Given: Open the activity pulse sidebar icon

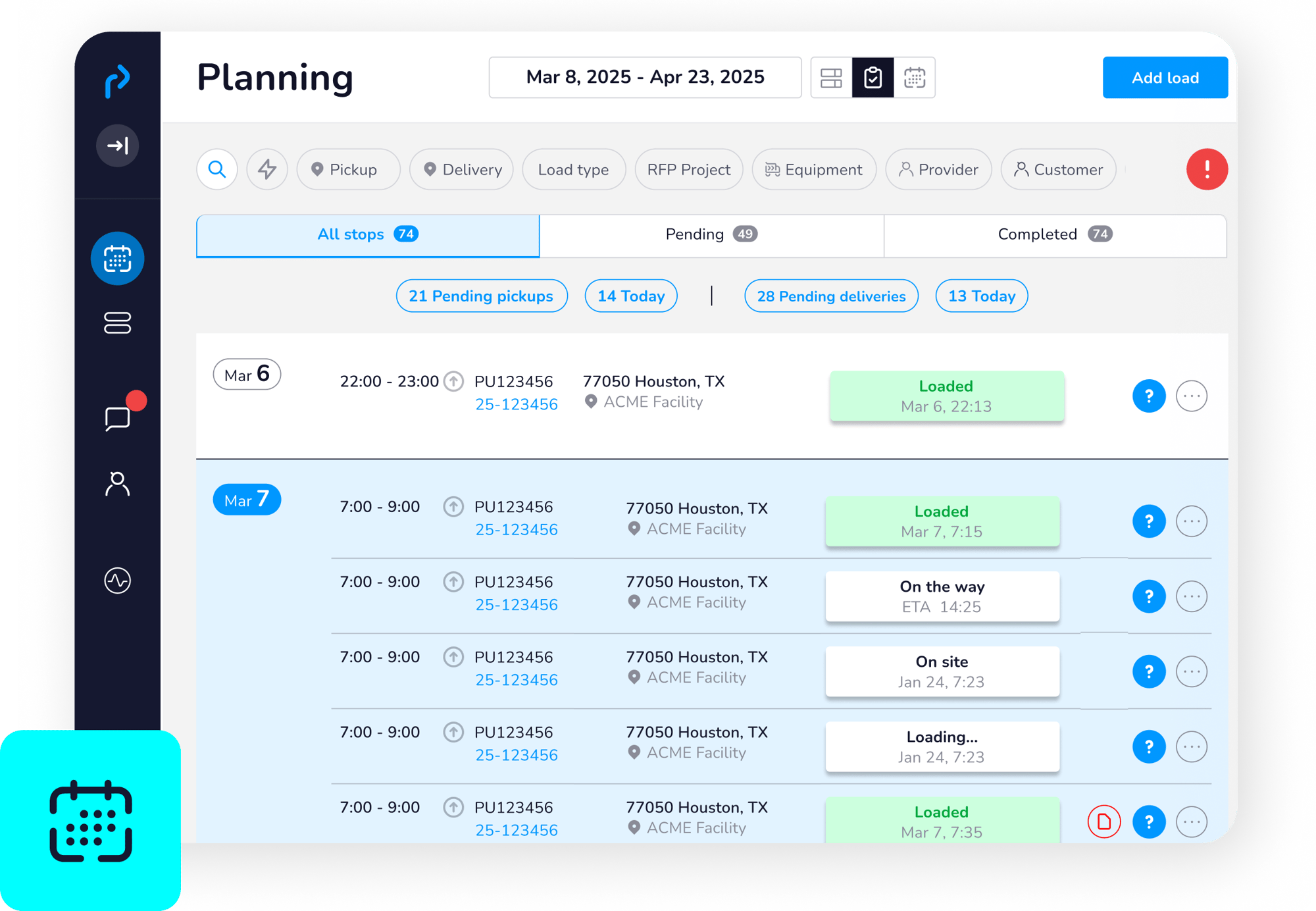Looking at the screenshot, I should (118, 581).
